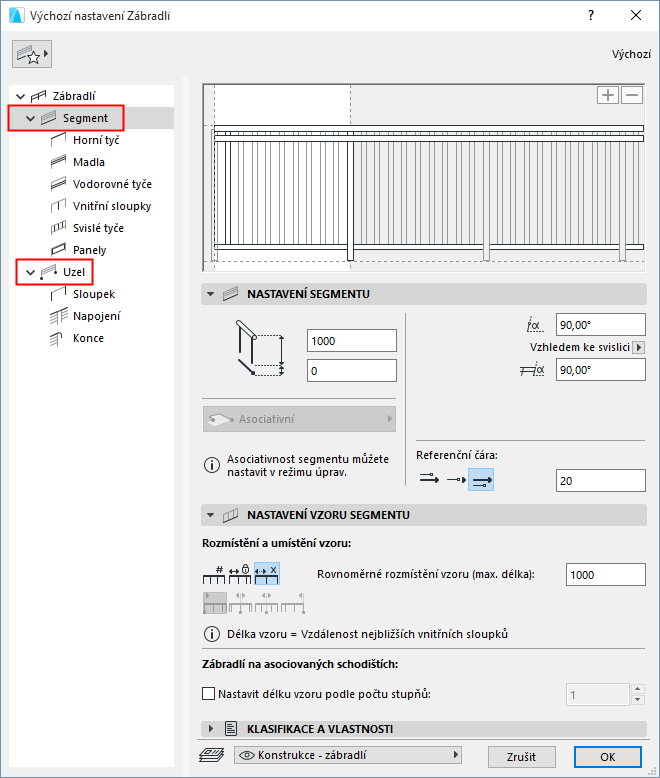
Task: Click the layer icon beside Konstrukce - zábradlí
Action: [212, 755]
